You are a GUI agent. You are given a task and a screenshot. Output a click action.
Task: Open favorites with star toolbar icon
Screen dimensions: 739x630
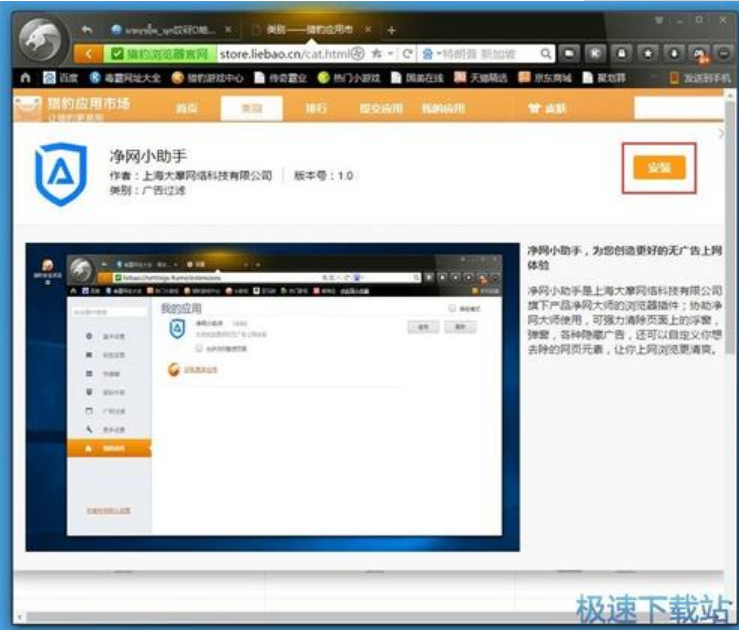coord(648,54)
